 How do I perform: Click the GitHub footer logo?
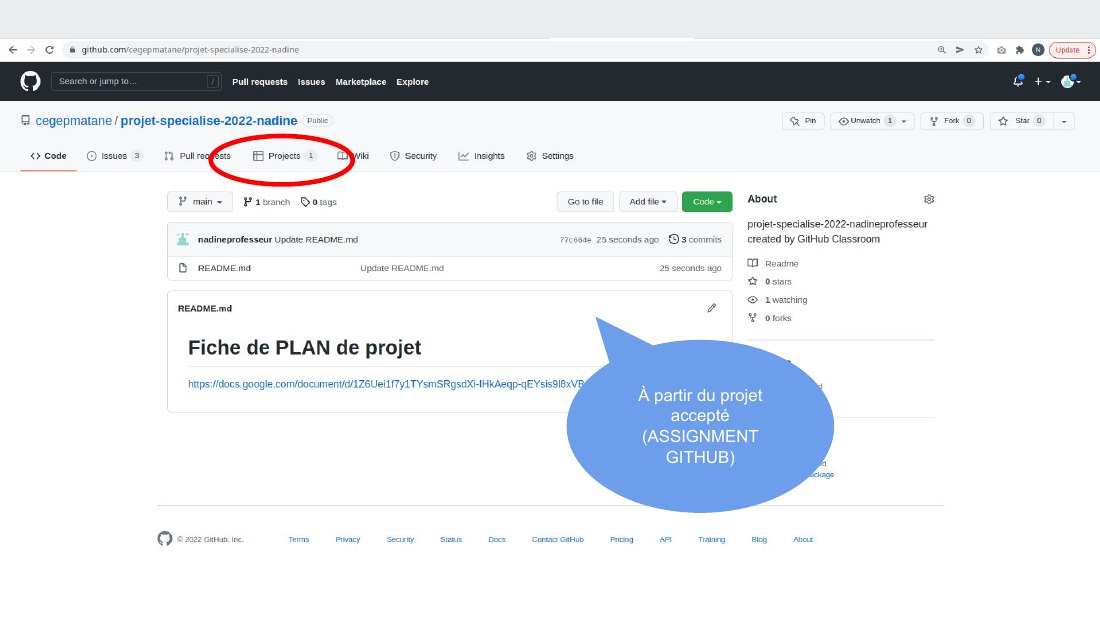[165, 538]
